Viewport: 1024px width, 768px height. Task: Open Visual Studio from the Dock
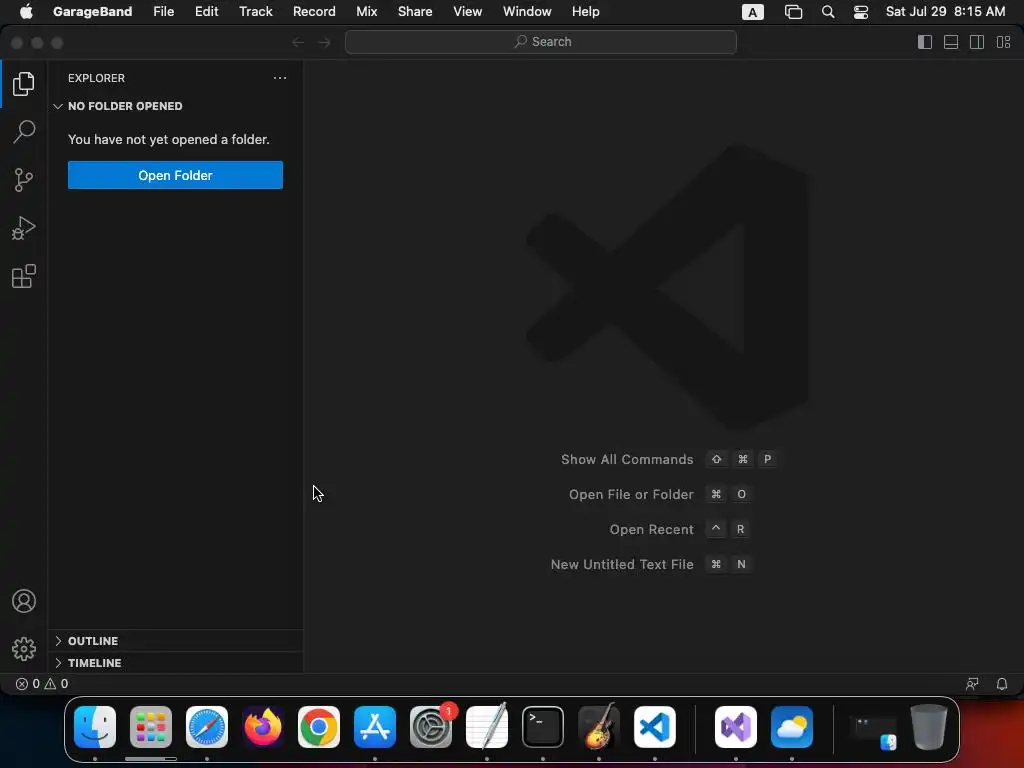pos(736,727)
